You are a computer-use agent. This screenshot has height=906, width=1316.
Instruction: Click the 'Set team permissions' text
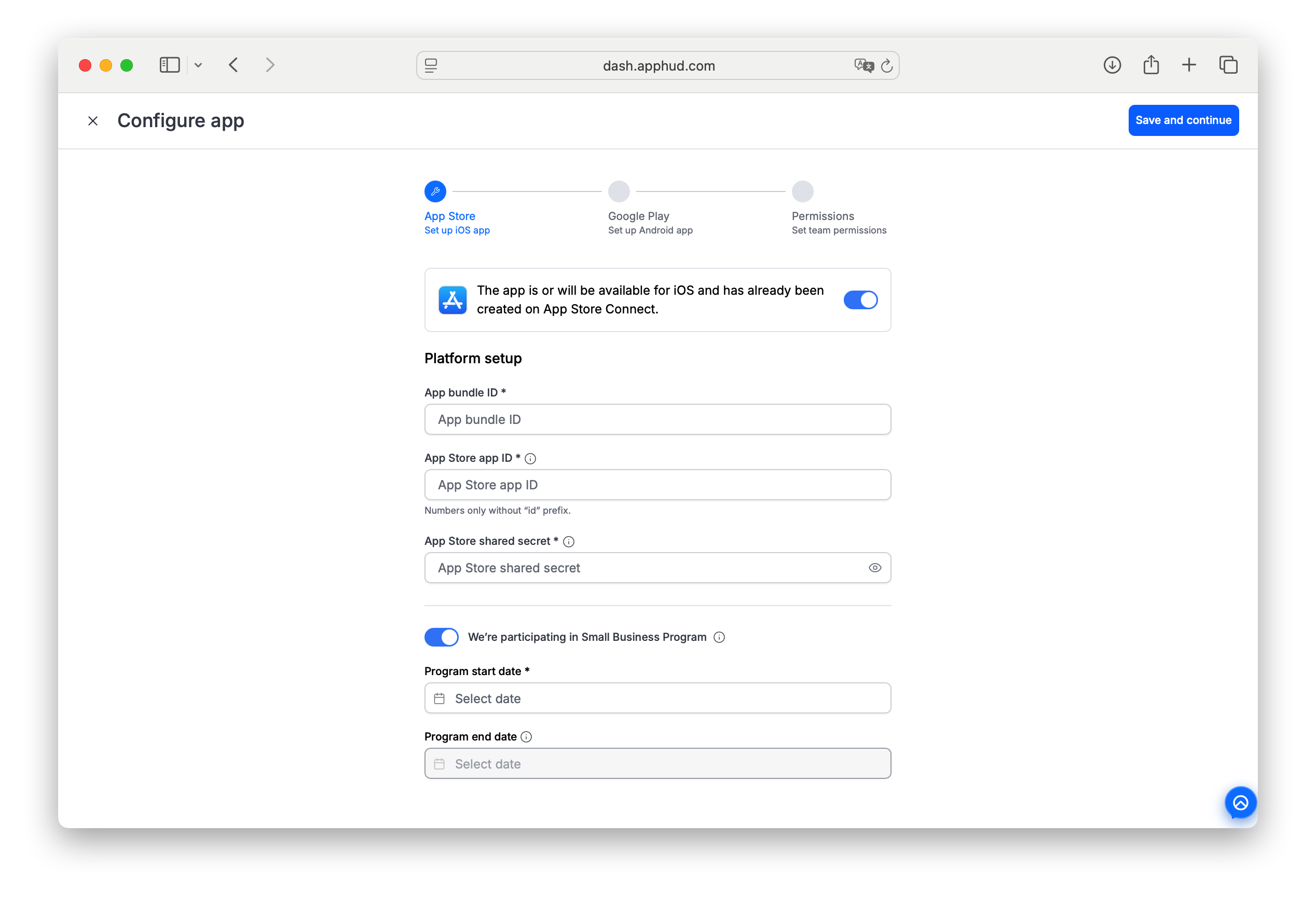[839, 230]
